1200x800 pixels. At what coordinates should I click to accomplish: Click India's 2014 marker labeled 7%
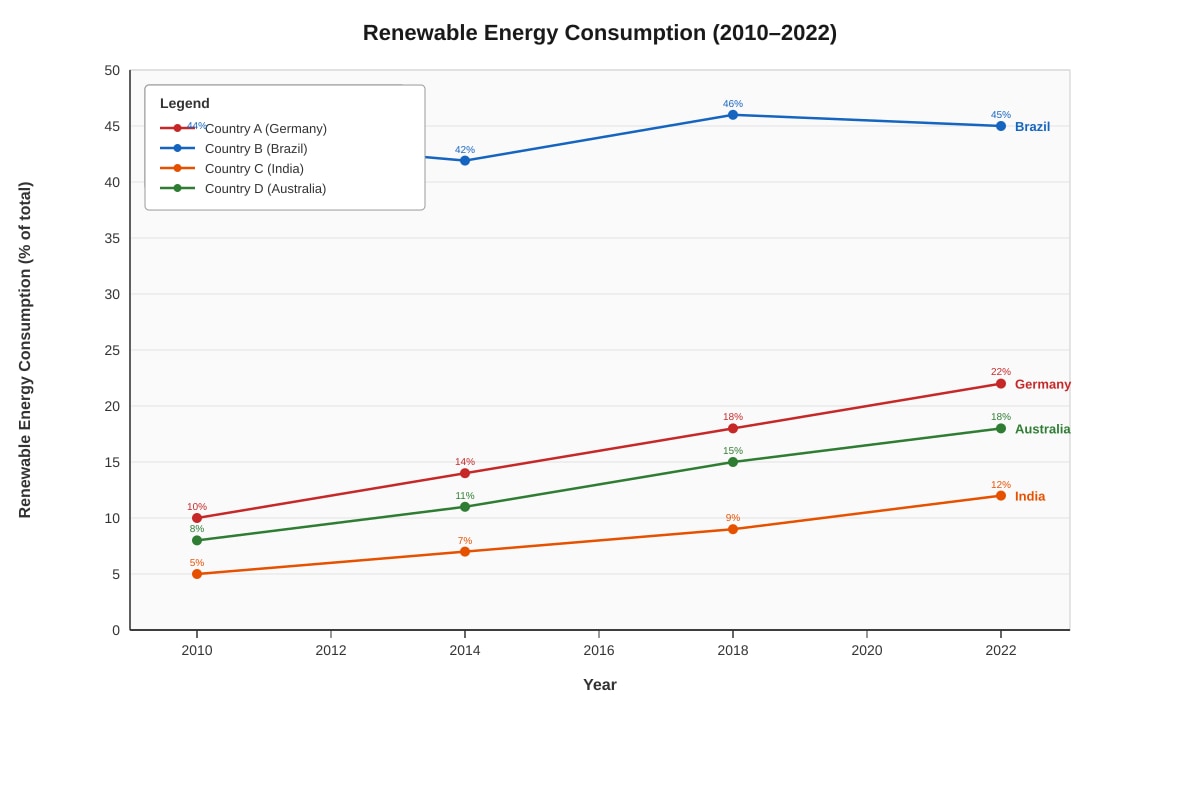click(465, 552)
